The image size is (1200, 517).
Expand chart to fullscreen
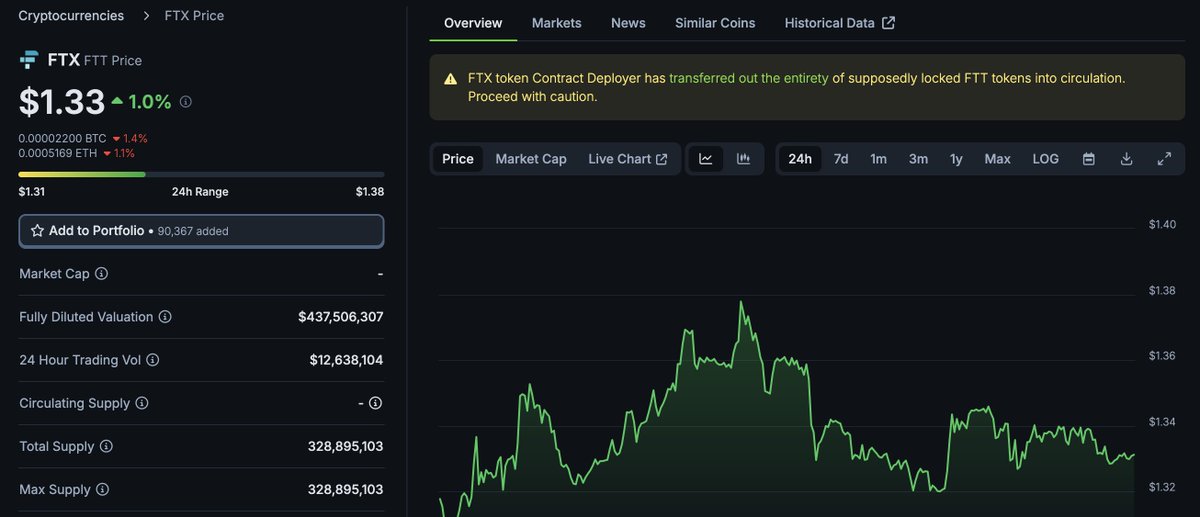(x=1164, y=159)
